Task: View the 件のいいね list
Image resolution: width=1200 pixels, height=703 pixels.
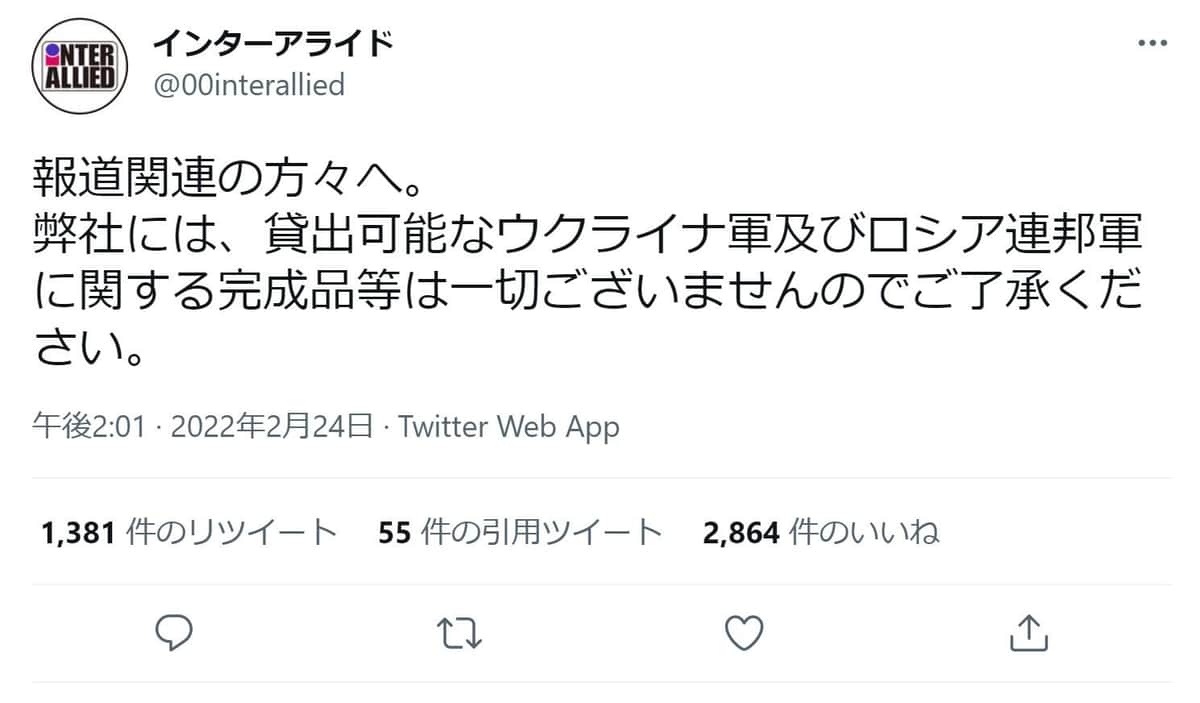Action: [x=864, y=532]
